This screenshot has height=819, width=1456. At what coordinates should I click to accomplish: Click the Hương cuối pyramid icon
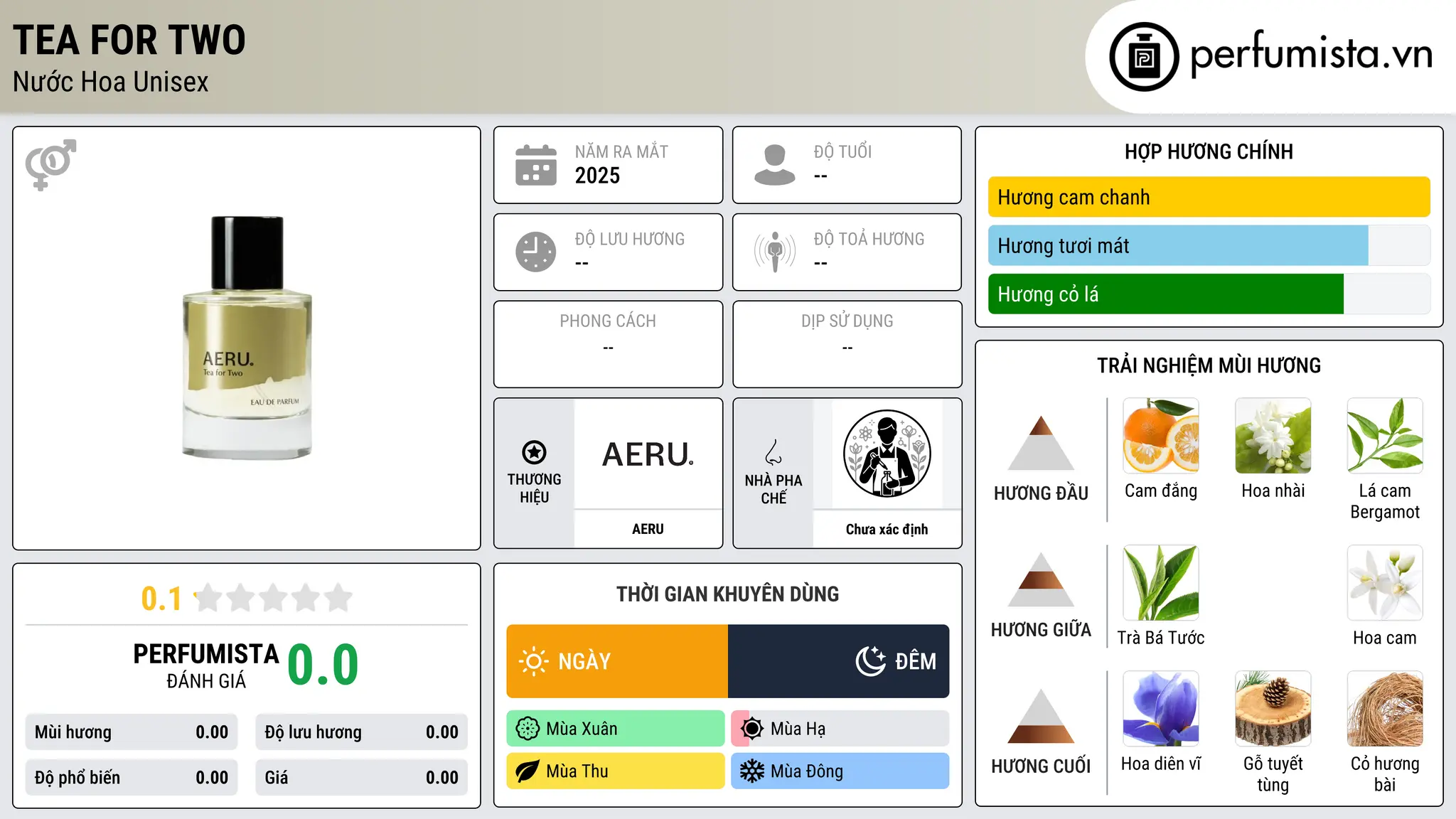1041,716
